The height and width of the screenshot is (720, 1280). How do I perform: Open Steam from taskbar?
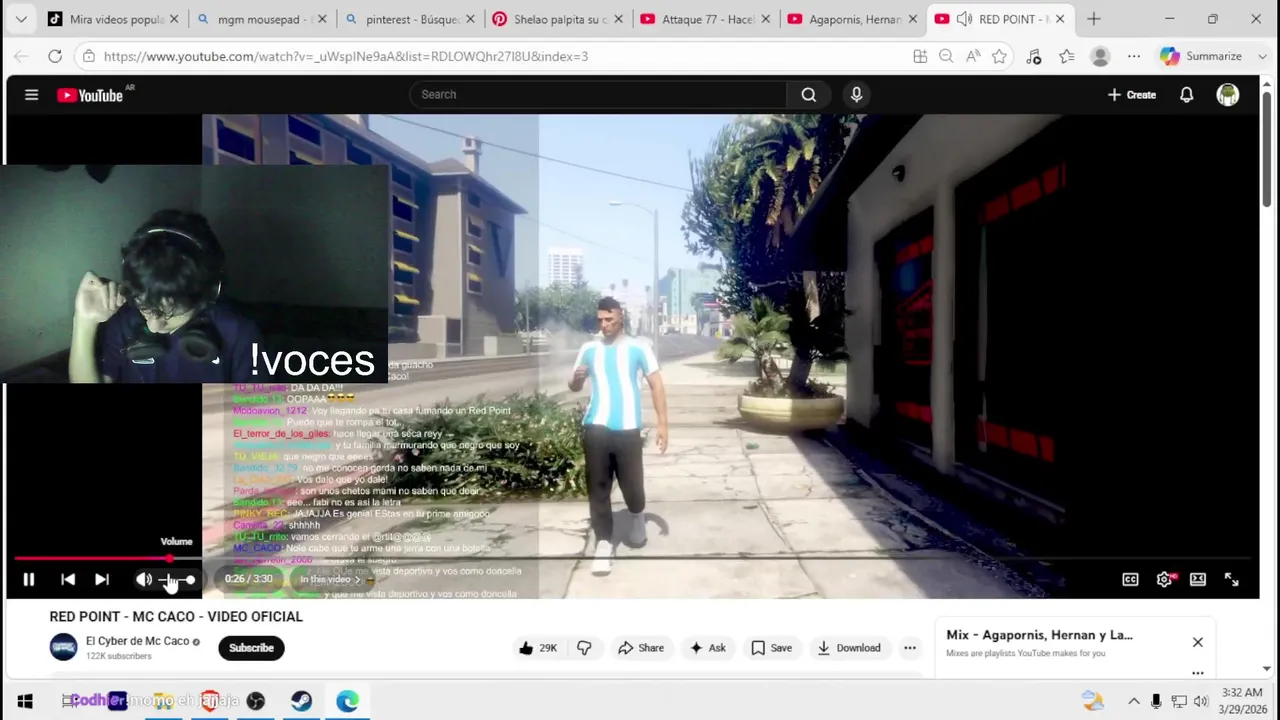point(301,701)
